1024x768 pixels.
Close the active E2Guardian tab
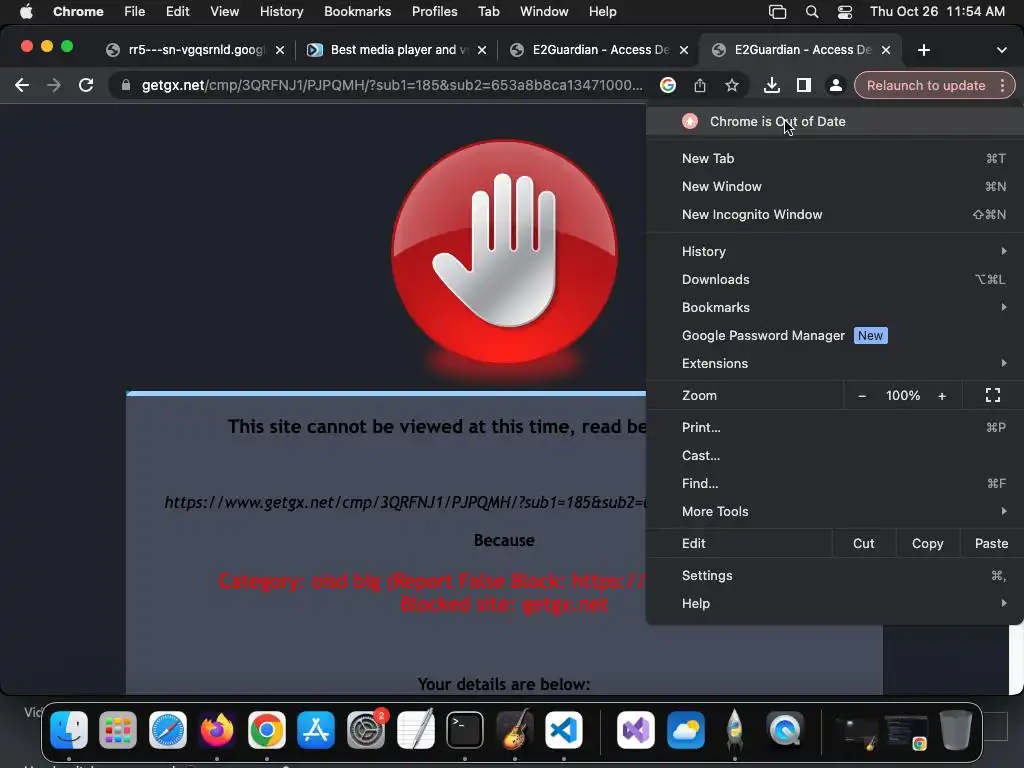886,50
